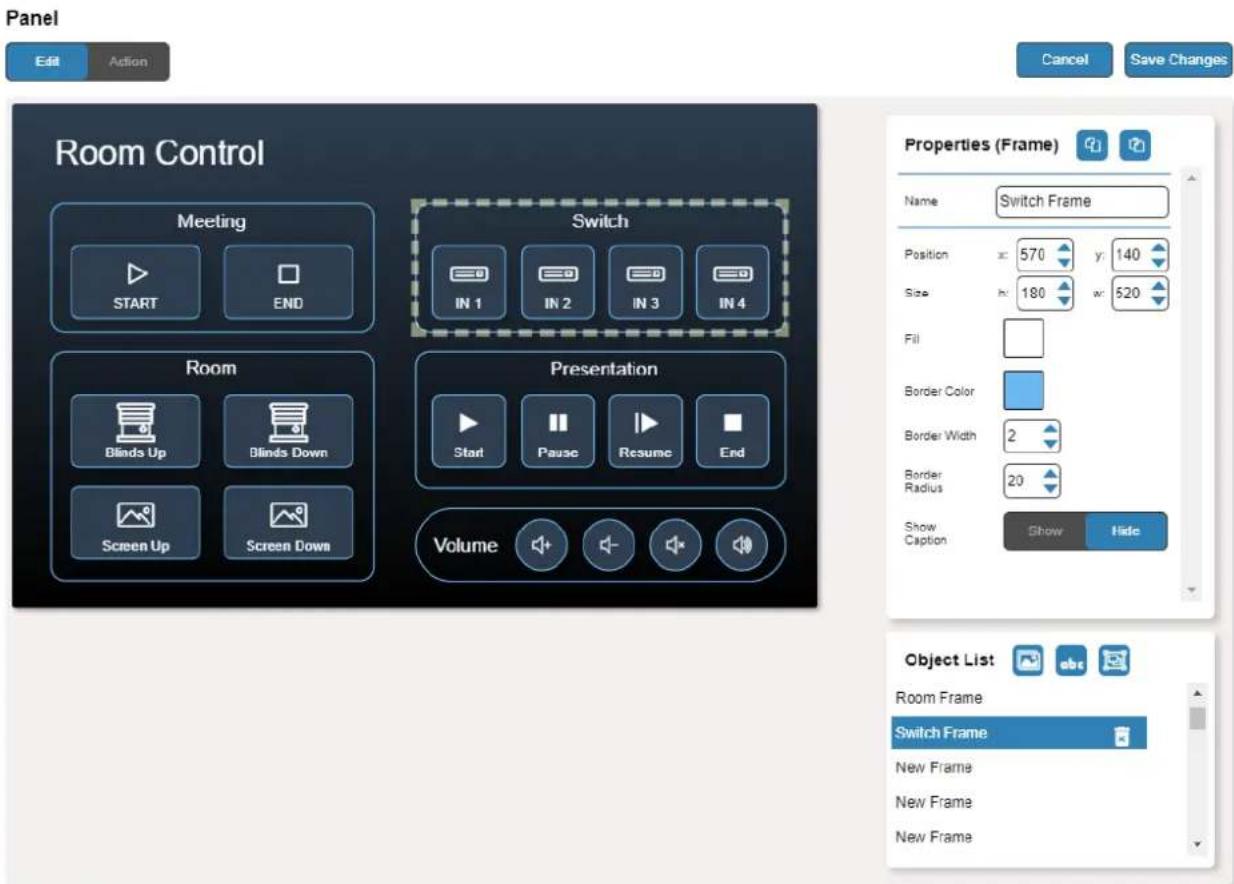Click the Object List scroll down arrow

tap(1197, 845)
